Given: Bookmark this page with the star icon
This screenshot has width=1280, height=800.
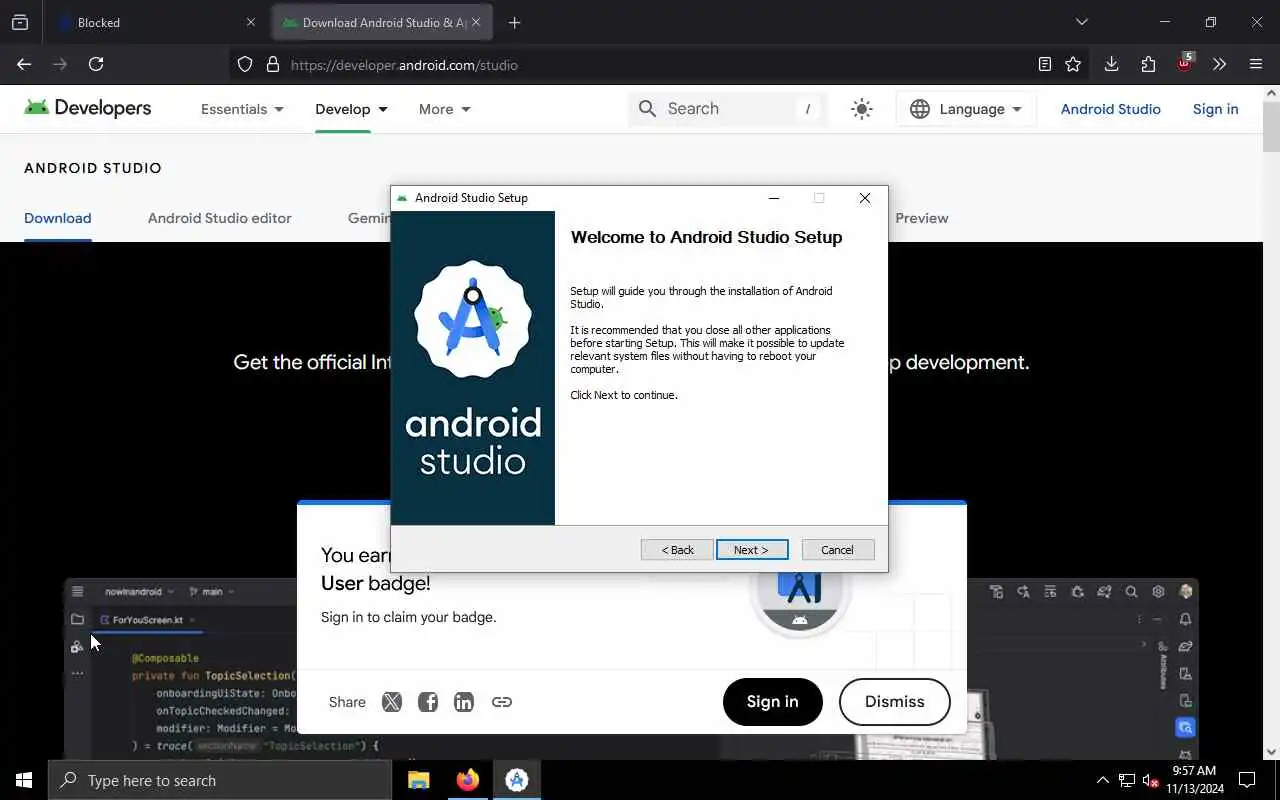Looking at the screenshot, I should (x=1073, y=64).
